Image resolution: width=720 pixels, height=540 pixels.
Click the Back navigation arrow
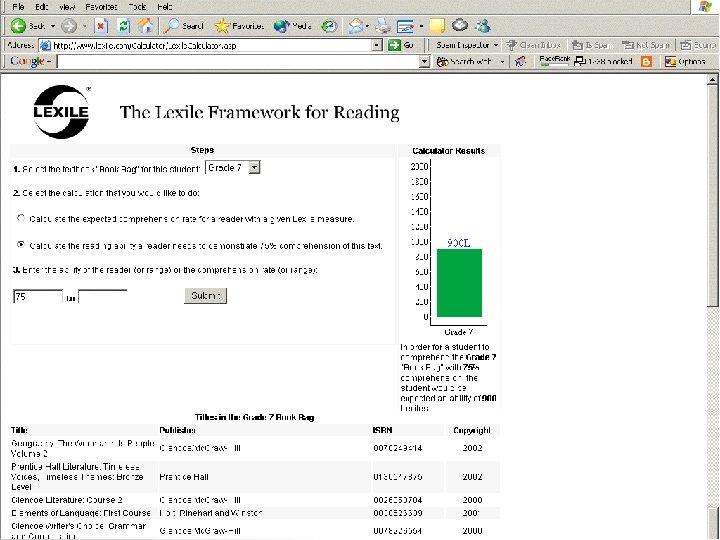click(18, 26)
